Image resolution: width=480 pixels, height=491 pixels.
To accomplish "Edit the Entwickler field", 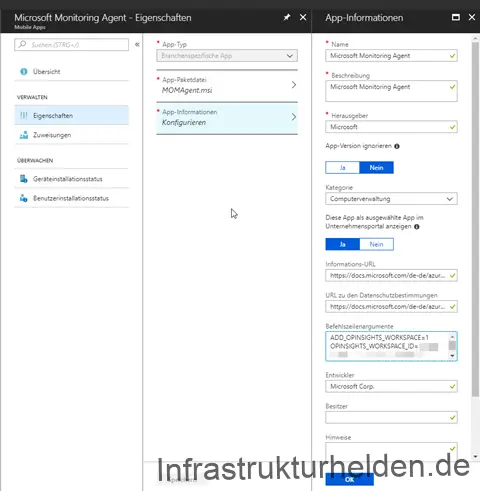I will [391, 386].
